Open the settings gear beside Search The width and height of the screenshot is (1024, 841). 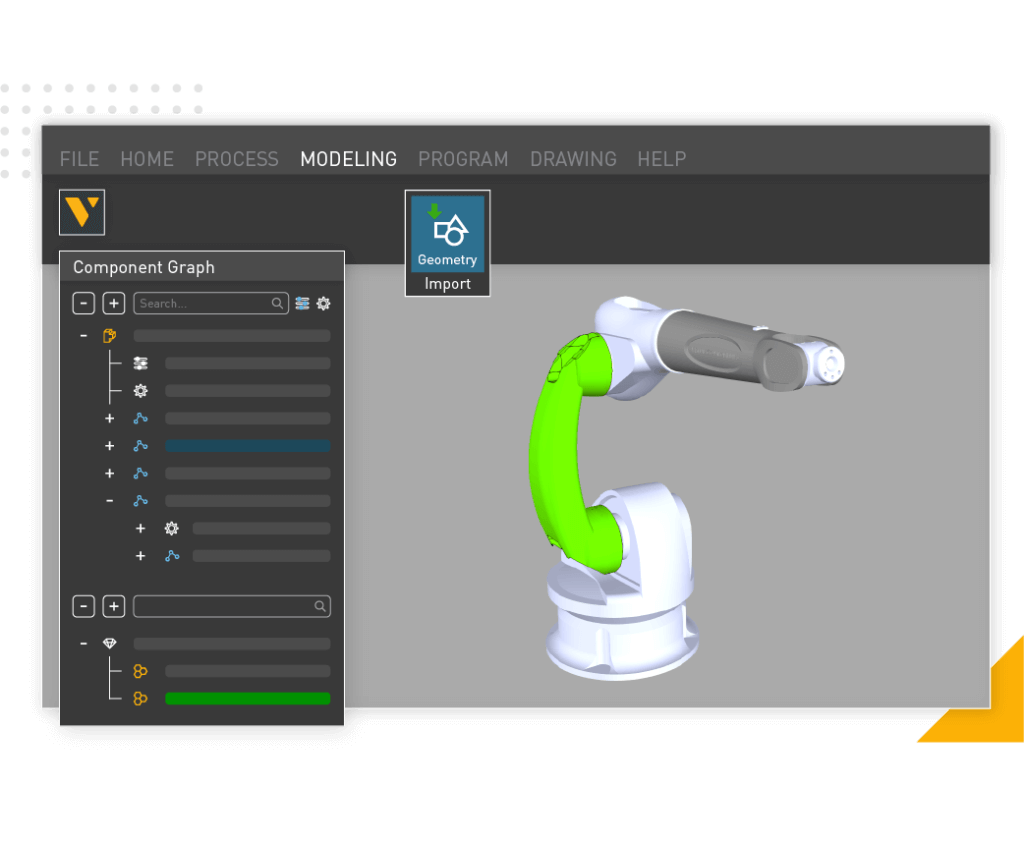pyautogui.click(x=323, y=304)
